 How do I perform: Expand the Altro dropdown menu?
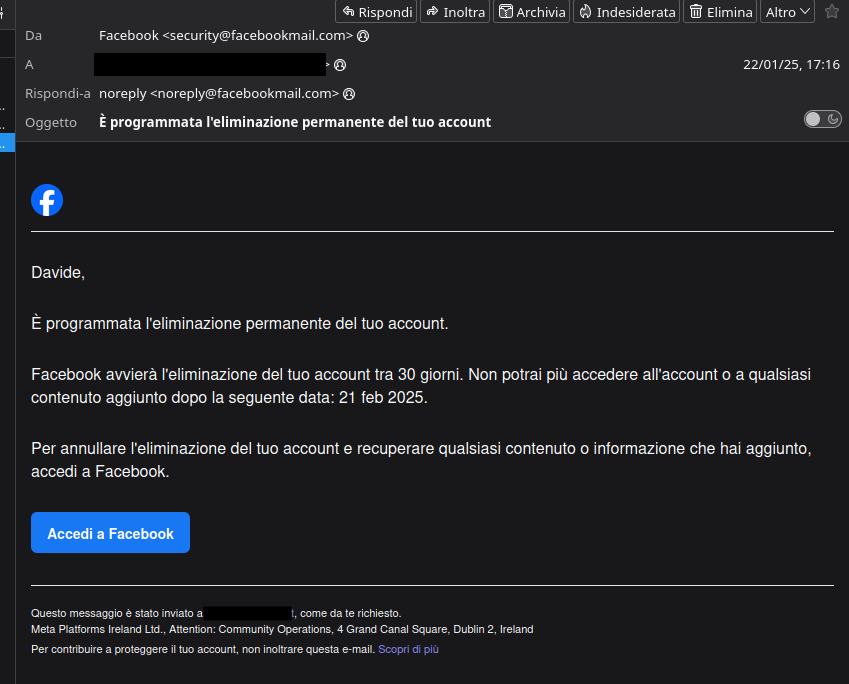(787, 12)
